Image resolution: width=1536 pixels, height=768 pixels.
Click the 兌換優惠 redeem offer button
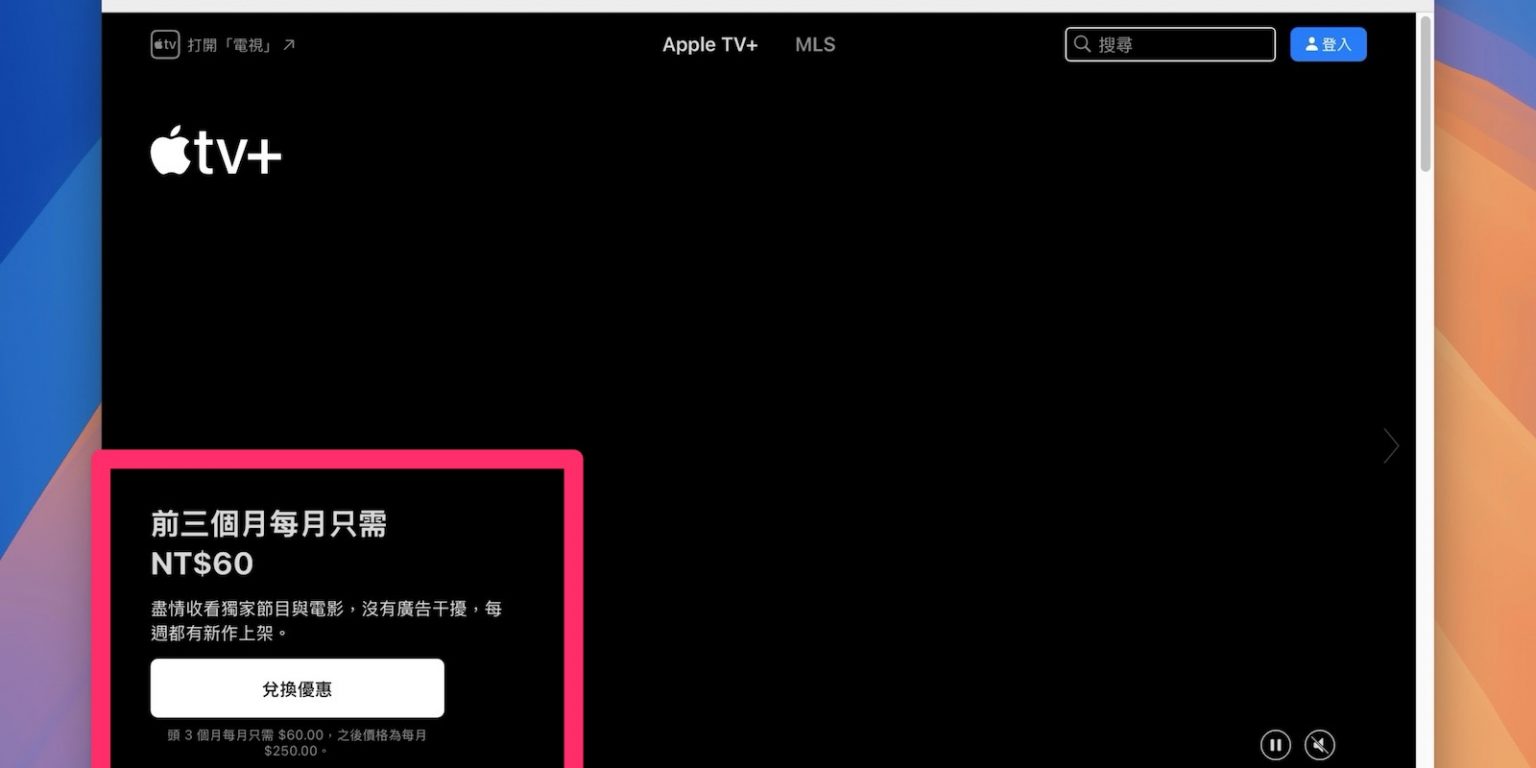[297, 688]
